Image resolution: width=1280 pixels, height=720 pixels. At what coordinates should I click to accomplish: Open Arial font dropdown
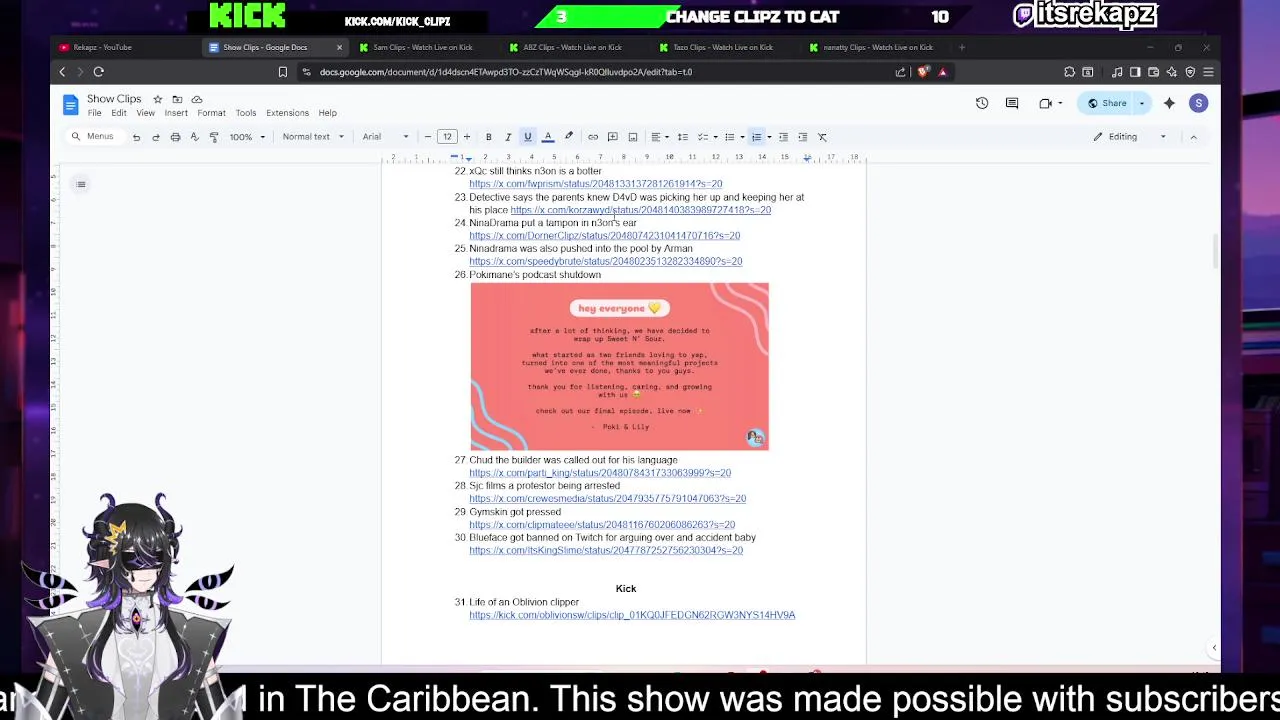pyautogui.click(x=386, y=137)
